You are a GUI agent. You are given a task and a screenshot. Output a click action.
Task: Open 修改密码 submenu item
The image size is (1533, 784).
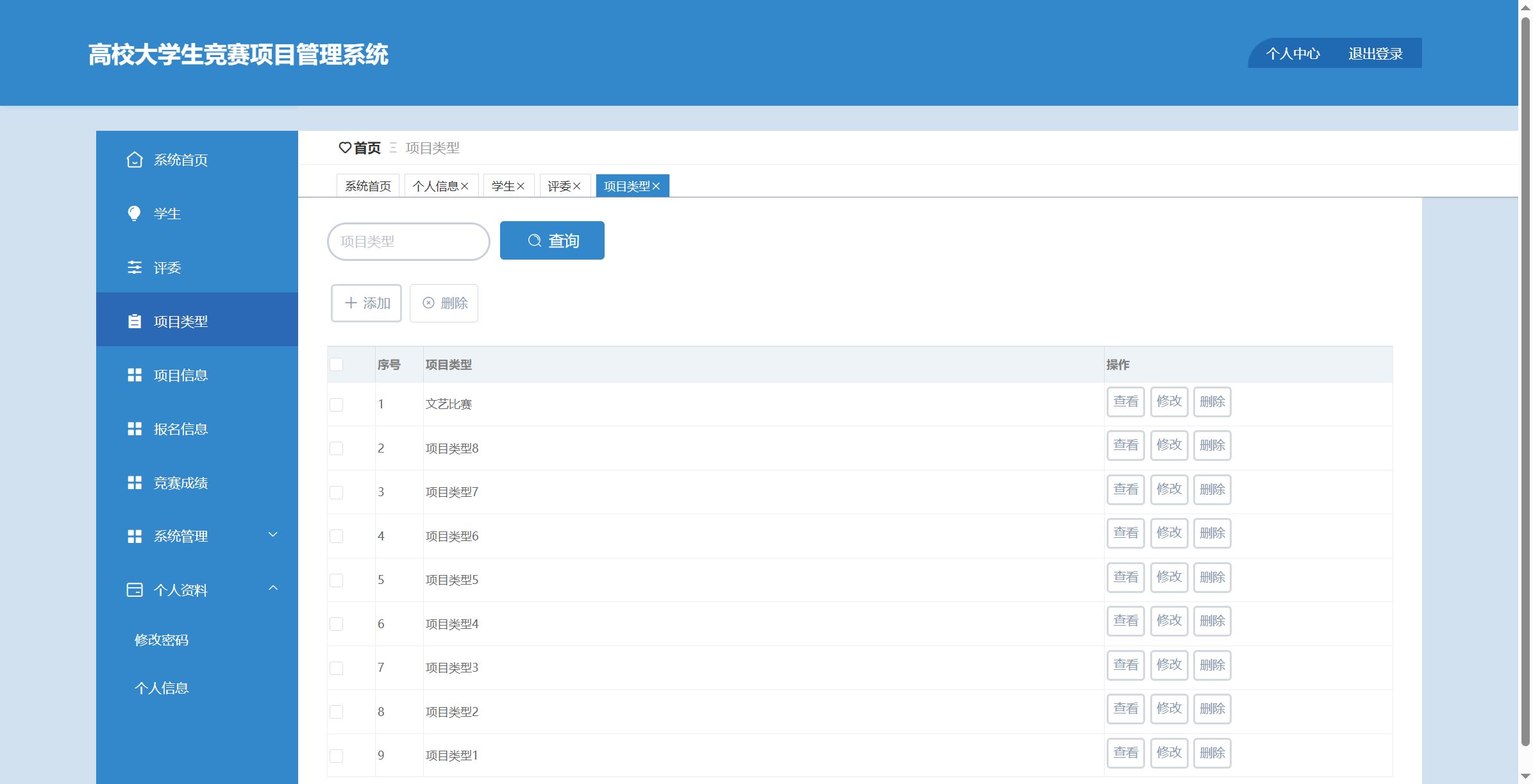(162, 640)
